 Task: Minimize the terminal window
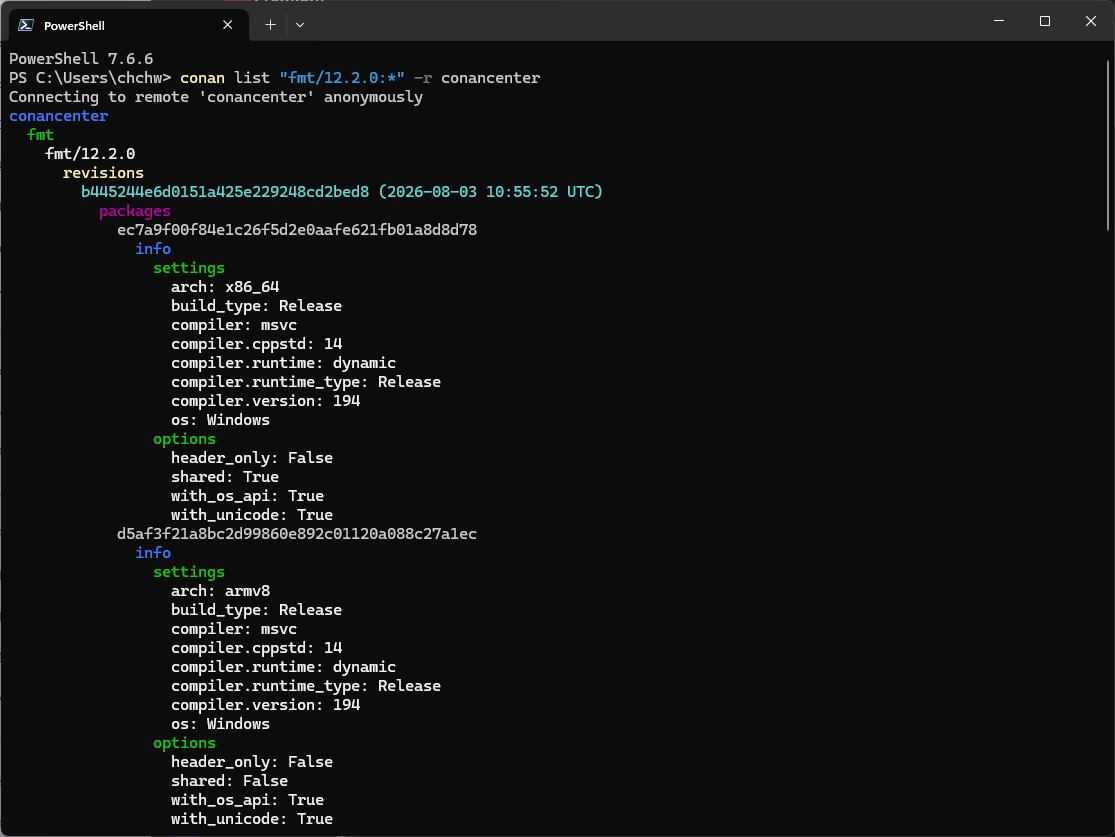pos(999,21)
